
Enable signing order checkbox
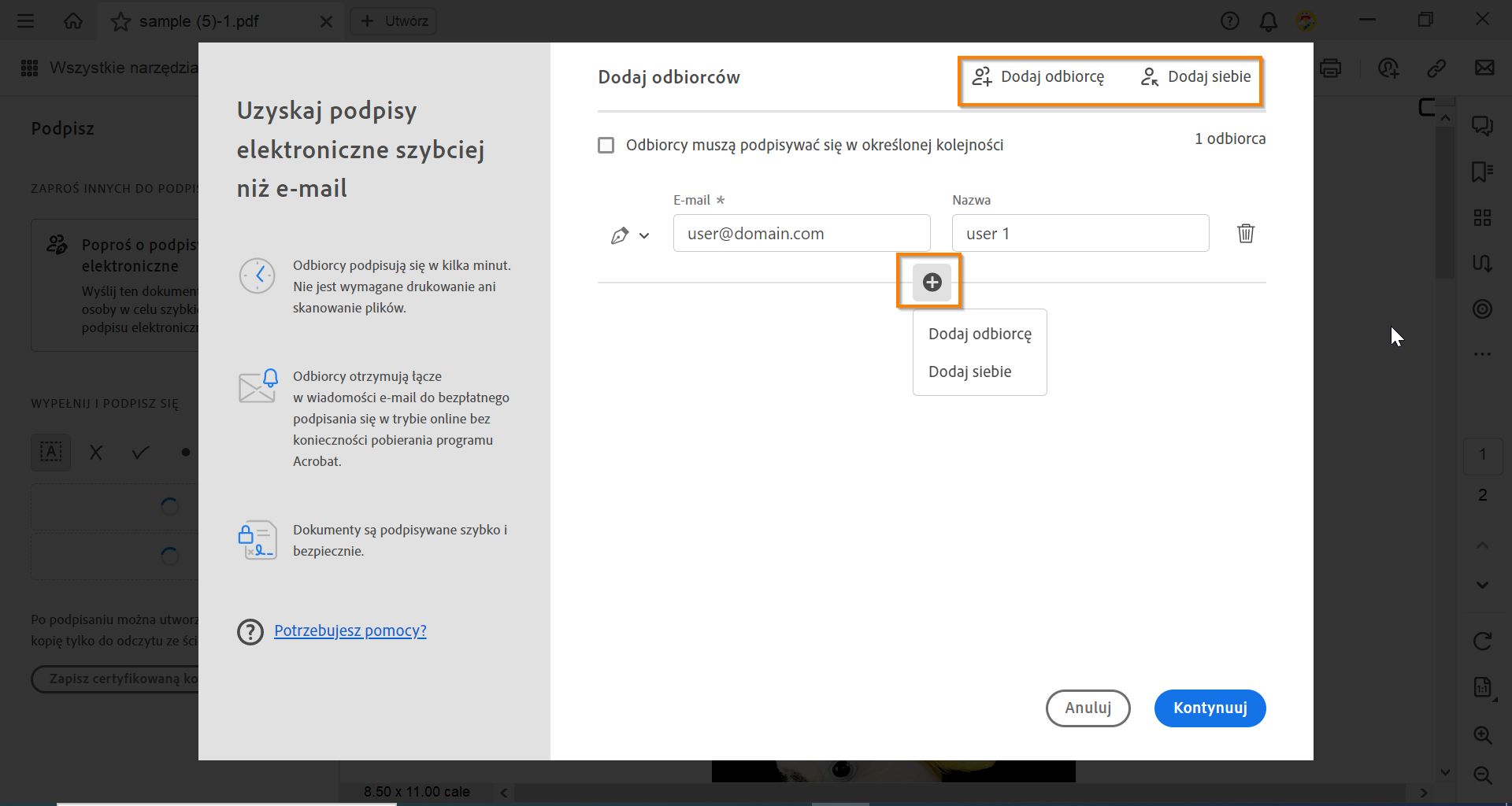[606, 146]
